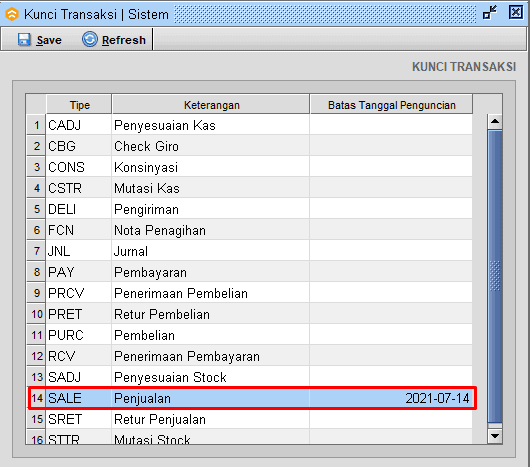Select the PURC Pembelian row
The image size is (530, 467).
(x=249, y=335)
